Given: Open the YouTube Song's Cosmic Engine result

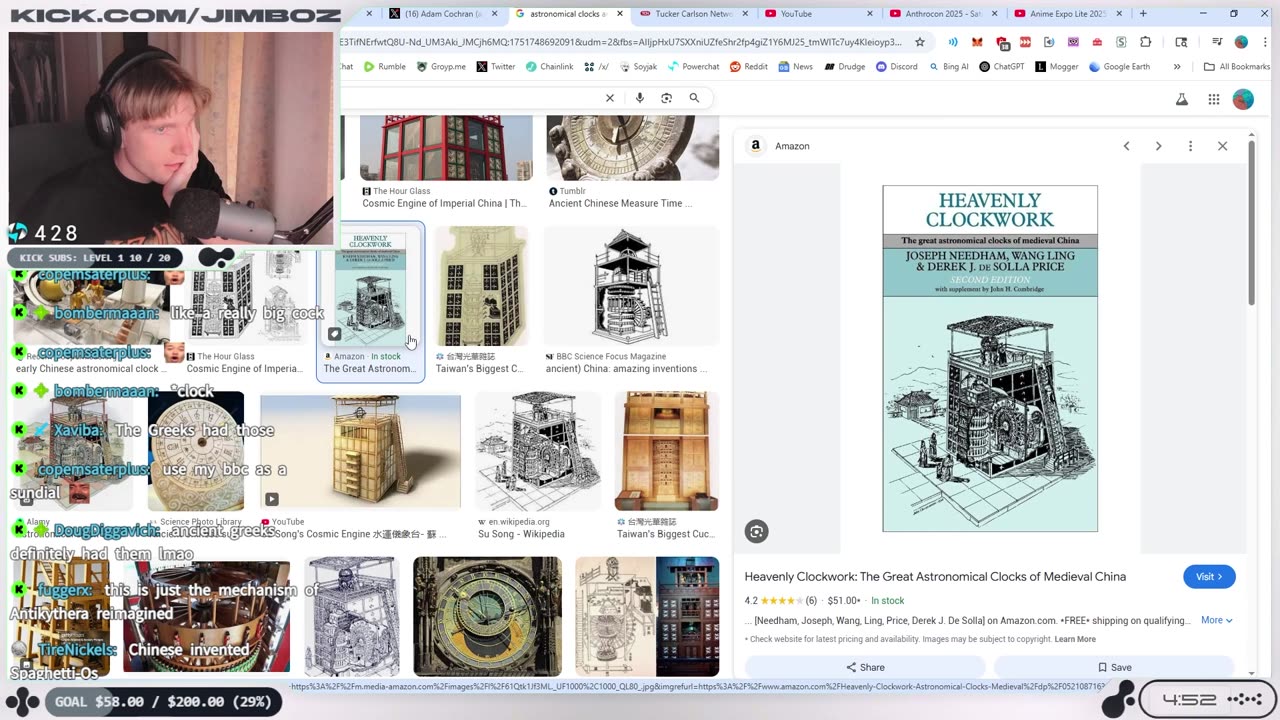Looking at the screenshot, I should click(x=360, y=452).
